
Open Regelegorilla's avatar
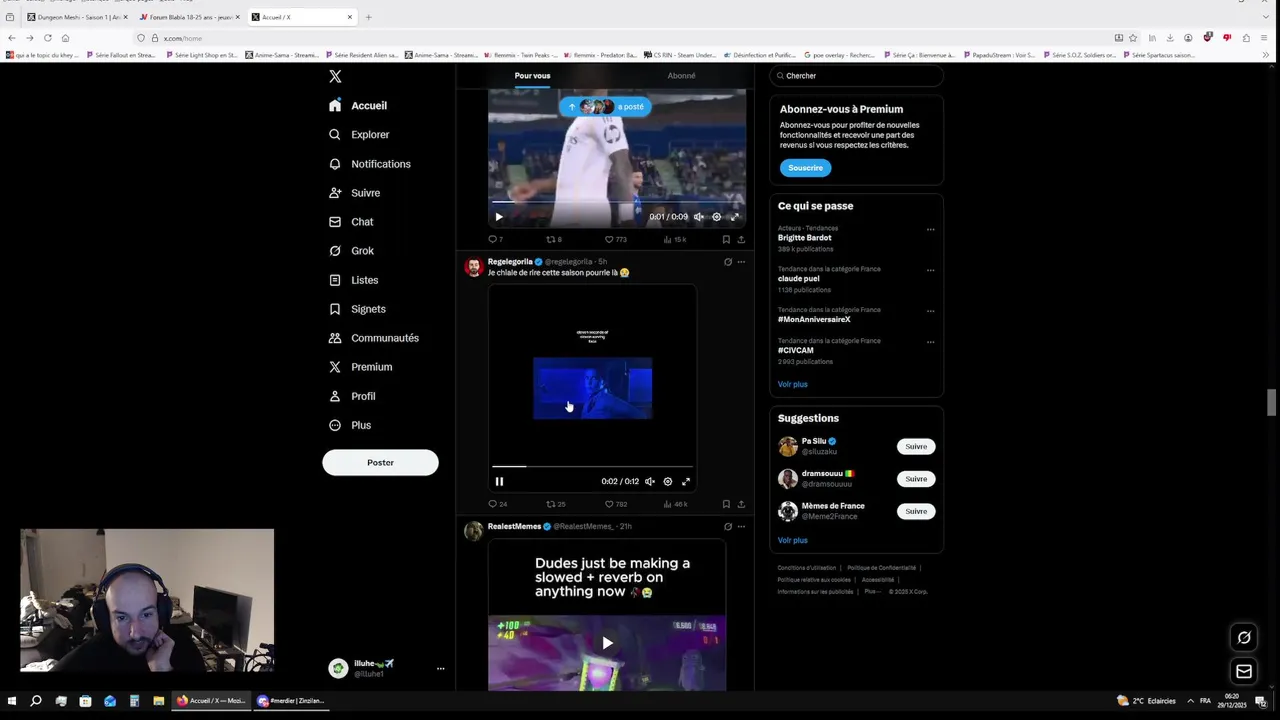(x=473, y=267)
